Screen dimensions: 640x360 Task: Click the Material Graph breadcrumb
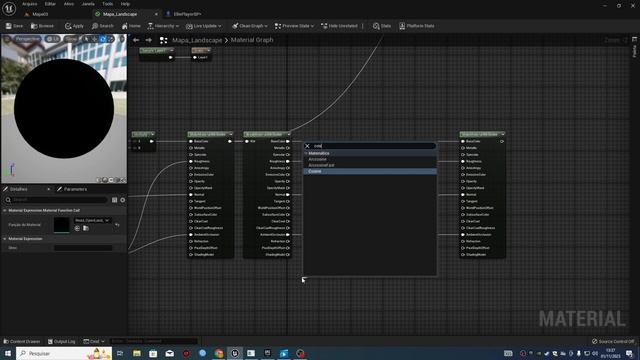coord(252,40)
